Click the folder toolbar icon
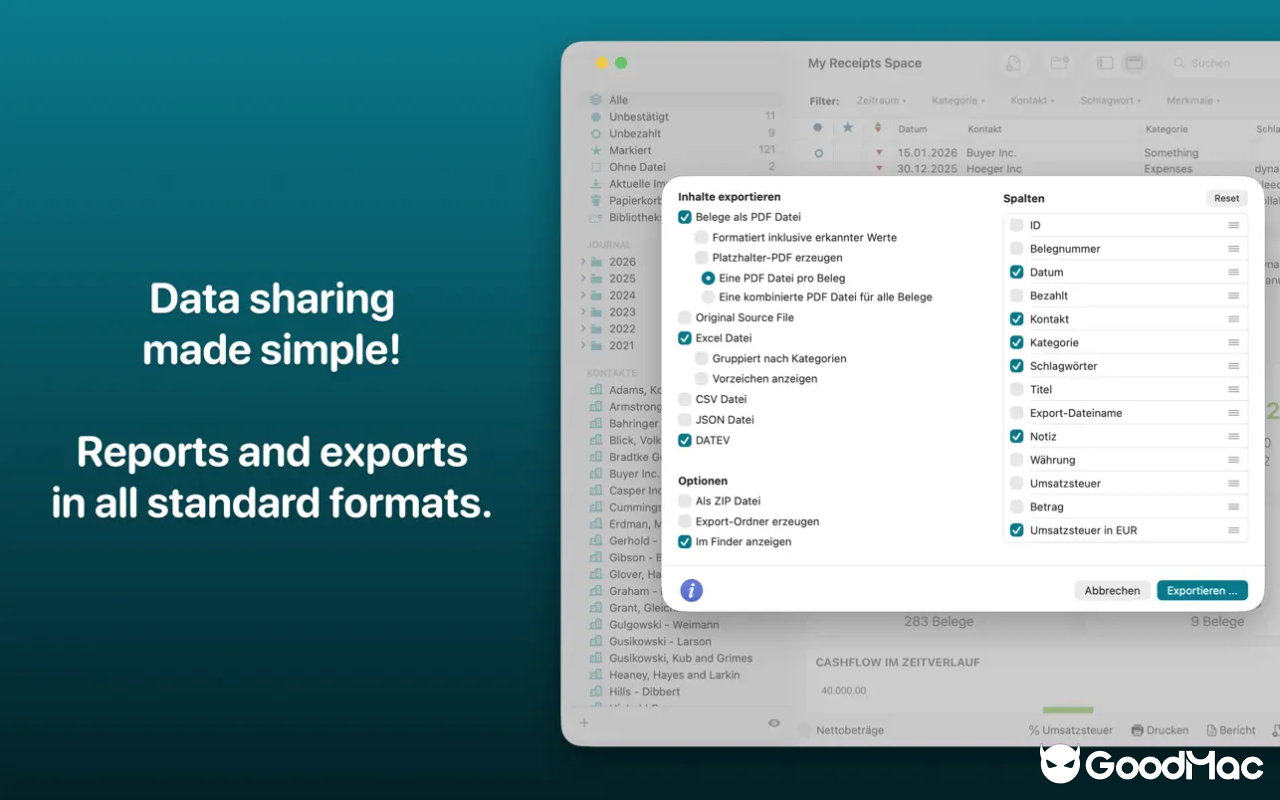This screenshot has width=1280, height=800. coord(1059,63)
